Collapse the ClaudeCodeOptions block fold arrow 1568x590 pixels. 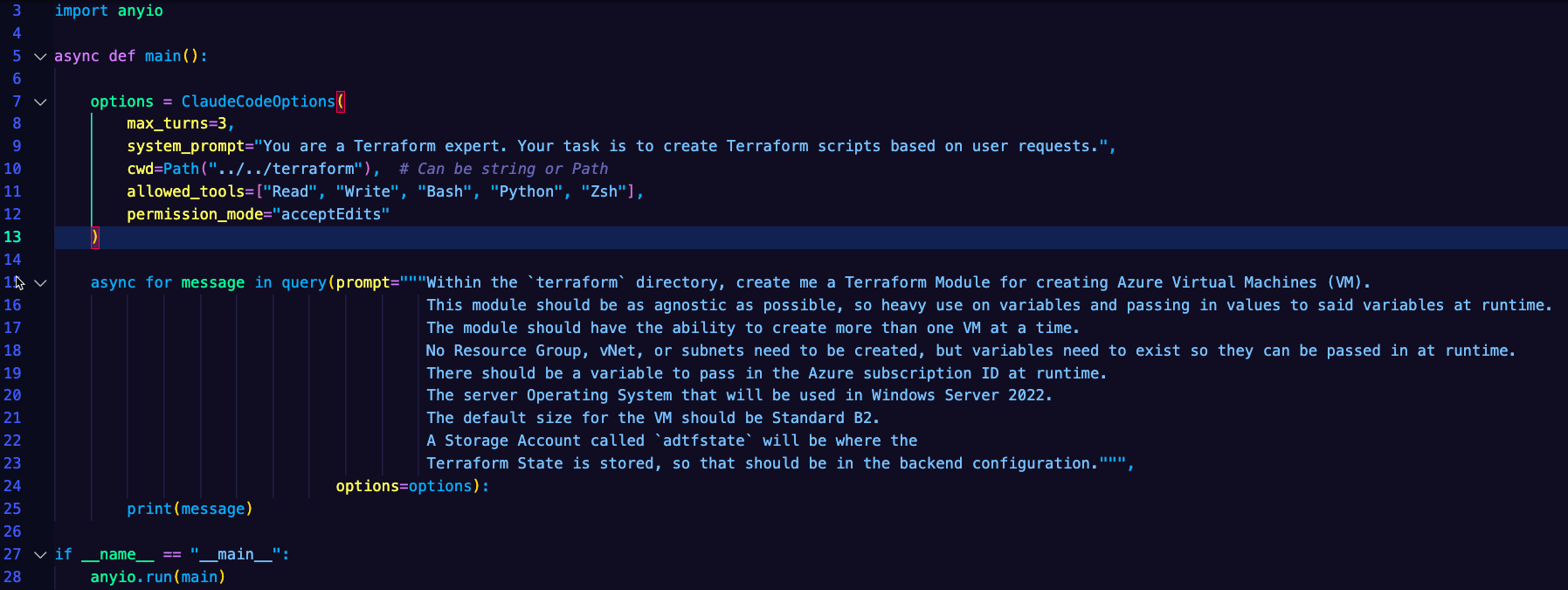click(x=40, y=101)
